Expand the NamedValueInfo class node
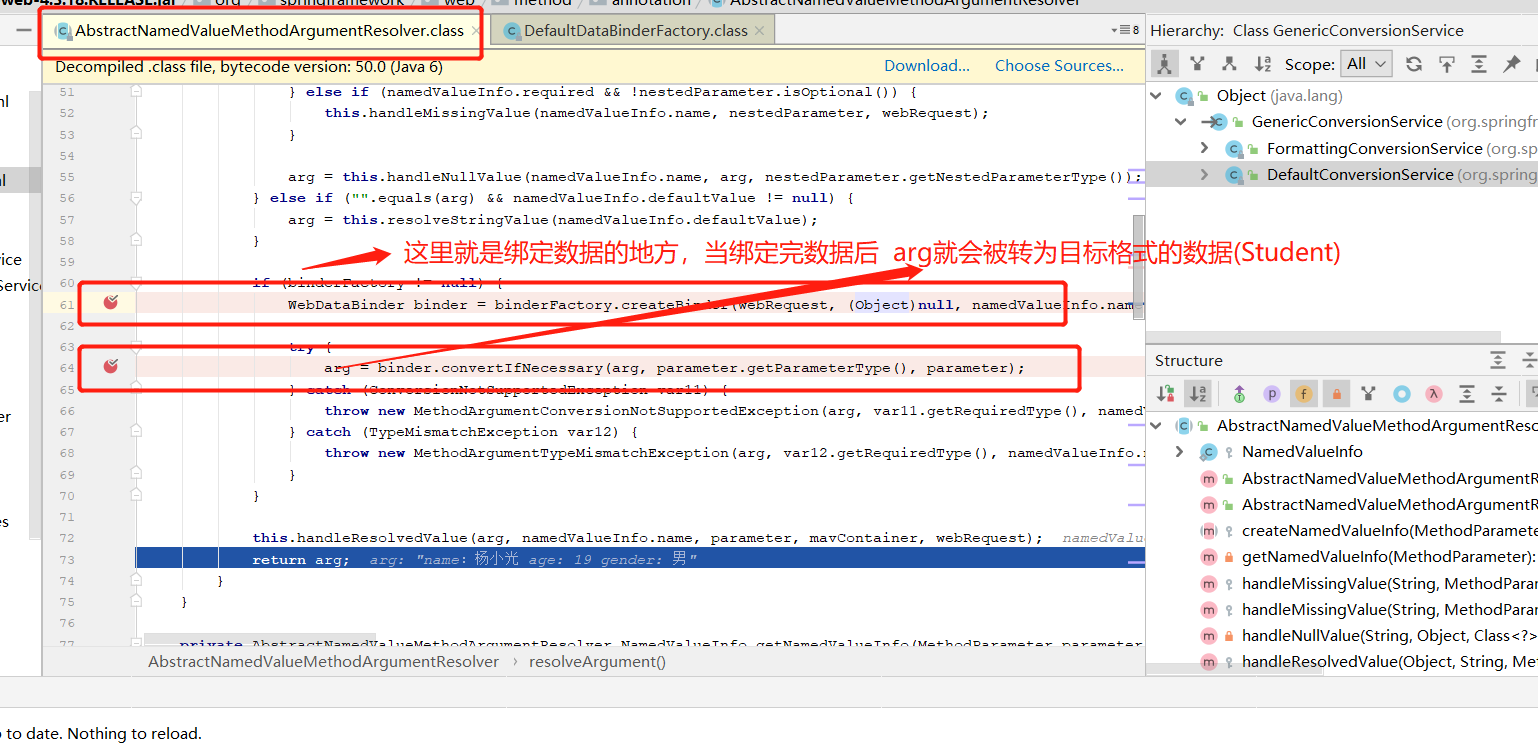The height and width of the screenshot is (745, 1538). point(1180,452)
